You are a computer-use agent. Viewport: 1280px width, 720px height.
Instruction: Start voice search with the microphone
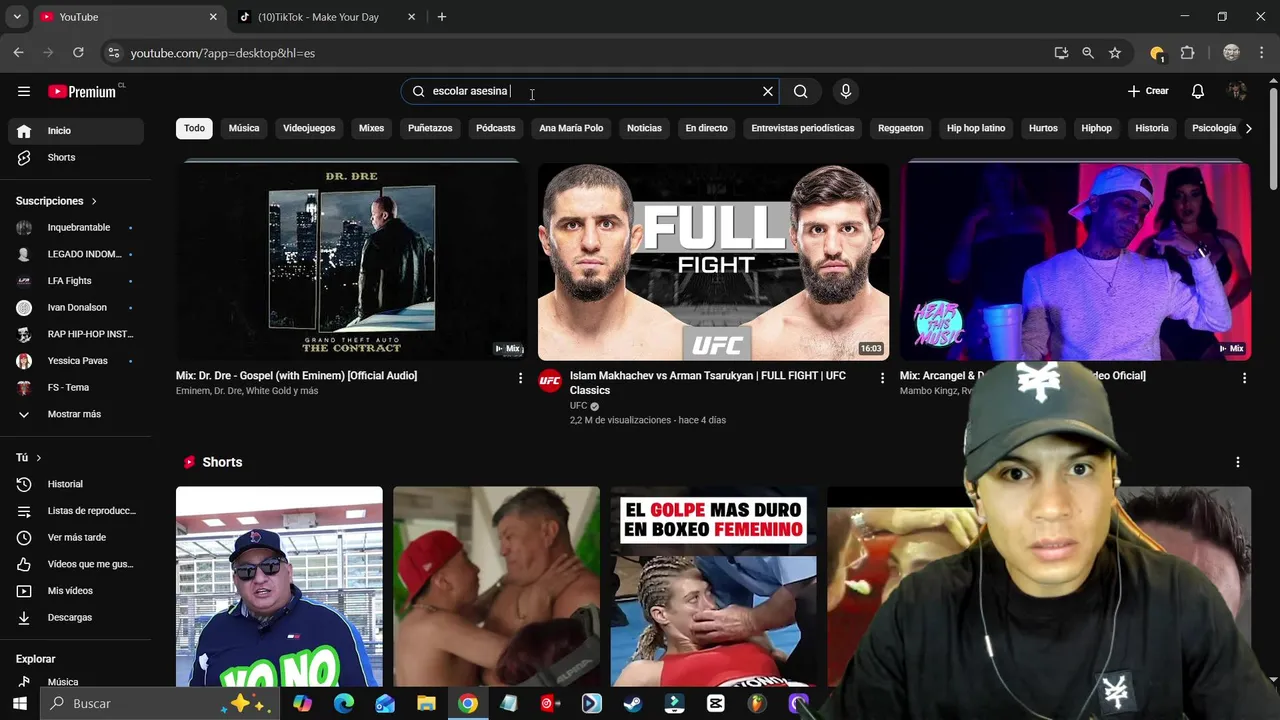tap(846, 91)
